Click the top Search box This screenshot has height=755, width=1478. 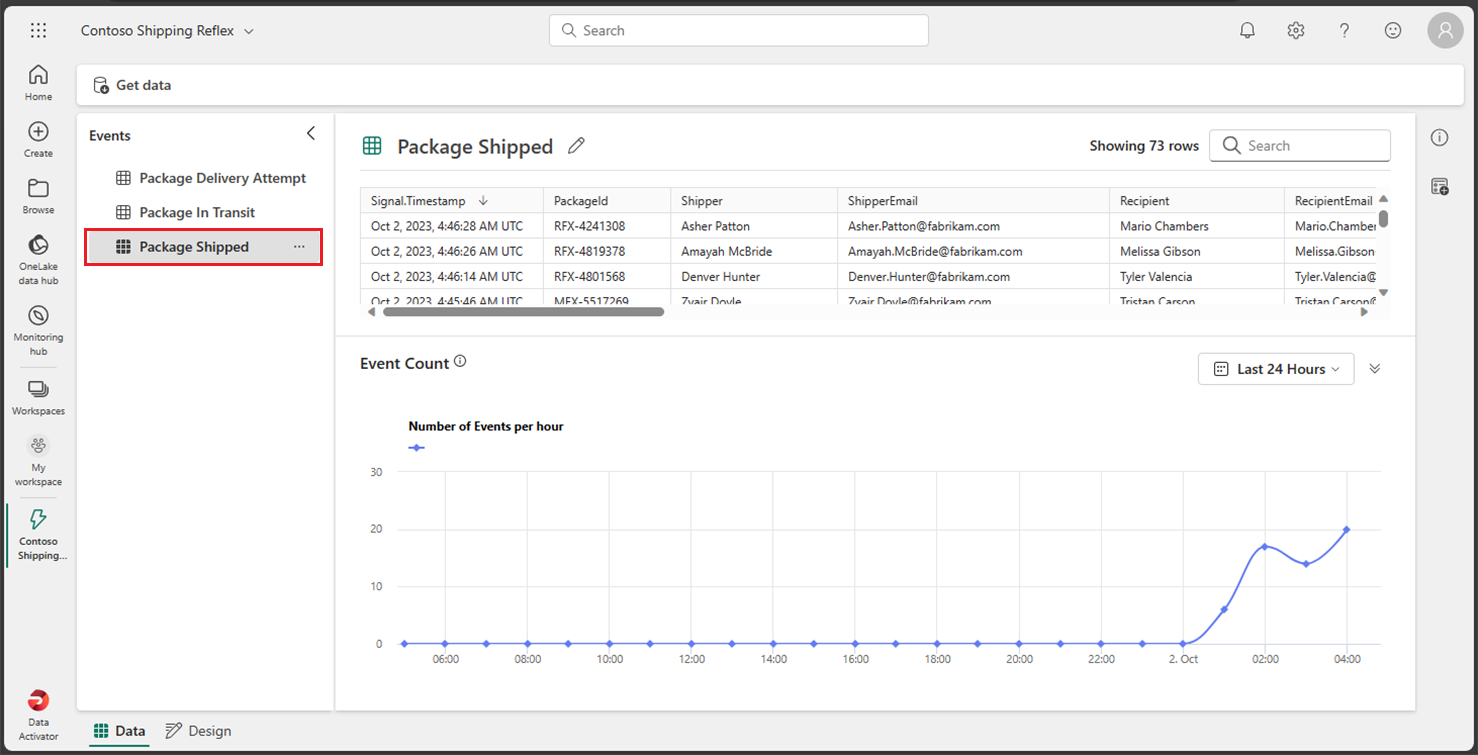pyautogui.click(x=739, y=30)
